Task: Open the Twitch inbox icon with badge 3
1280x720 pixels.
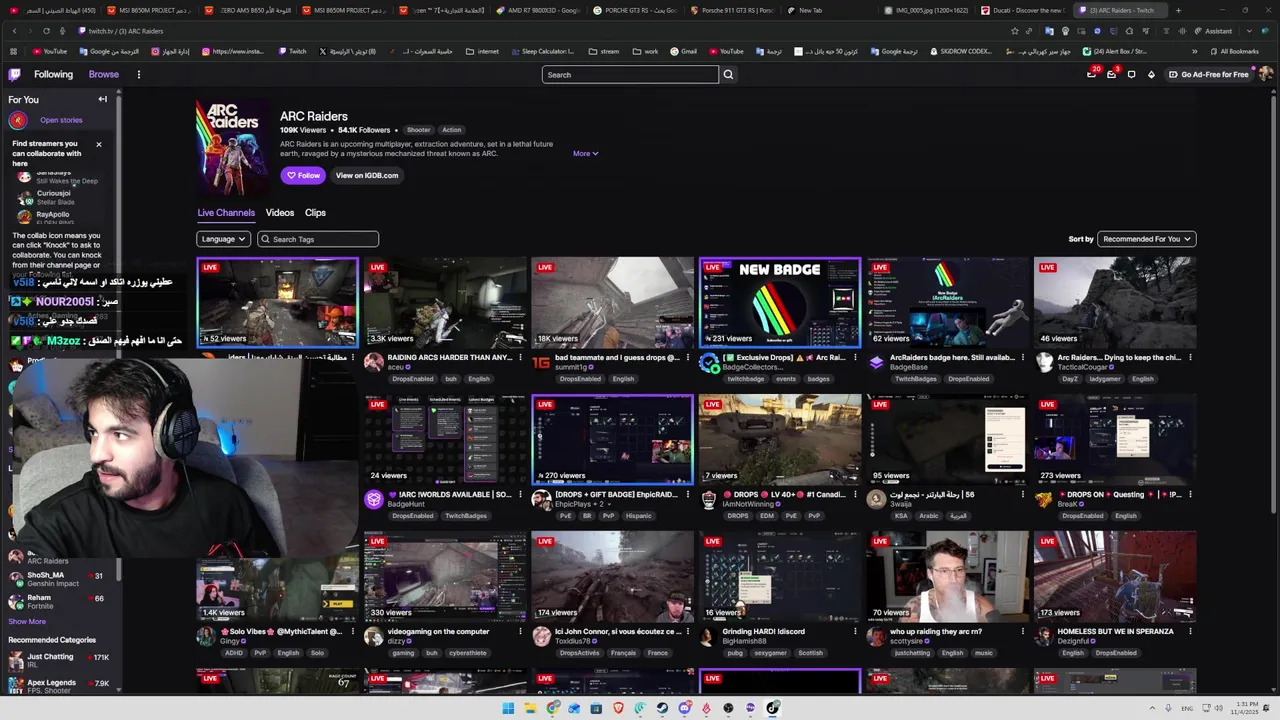Action: click(x=1111, y=74)
